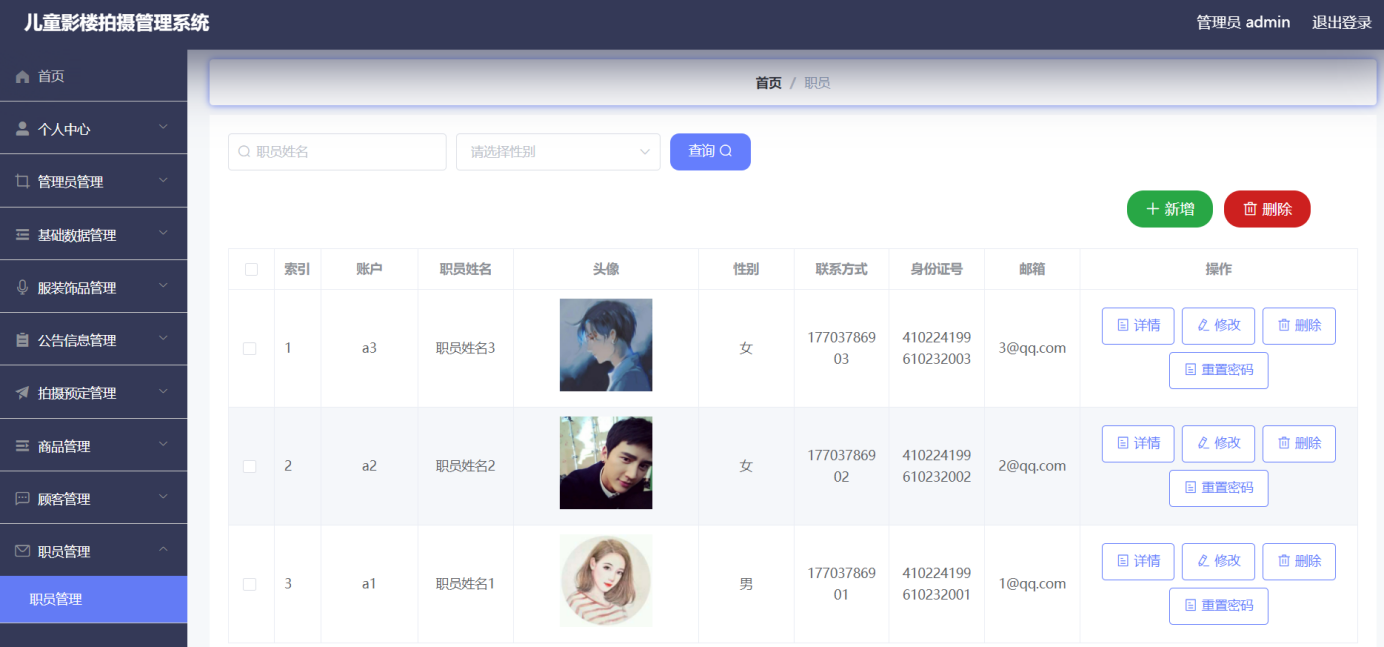Open the 请选择性别 gender dropdown
This screenshot has width=1384, height=647.
(558, 152)
